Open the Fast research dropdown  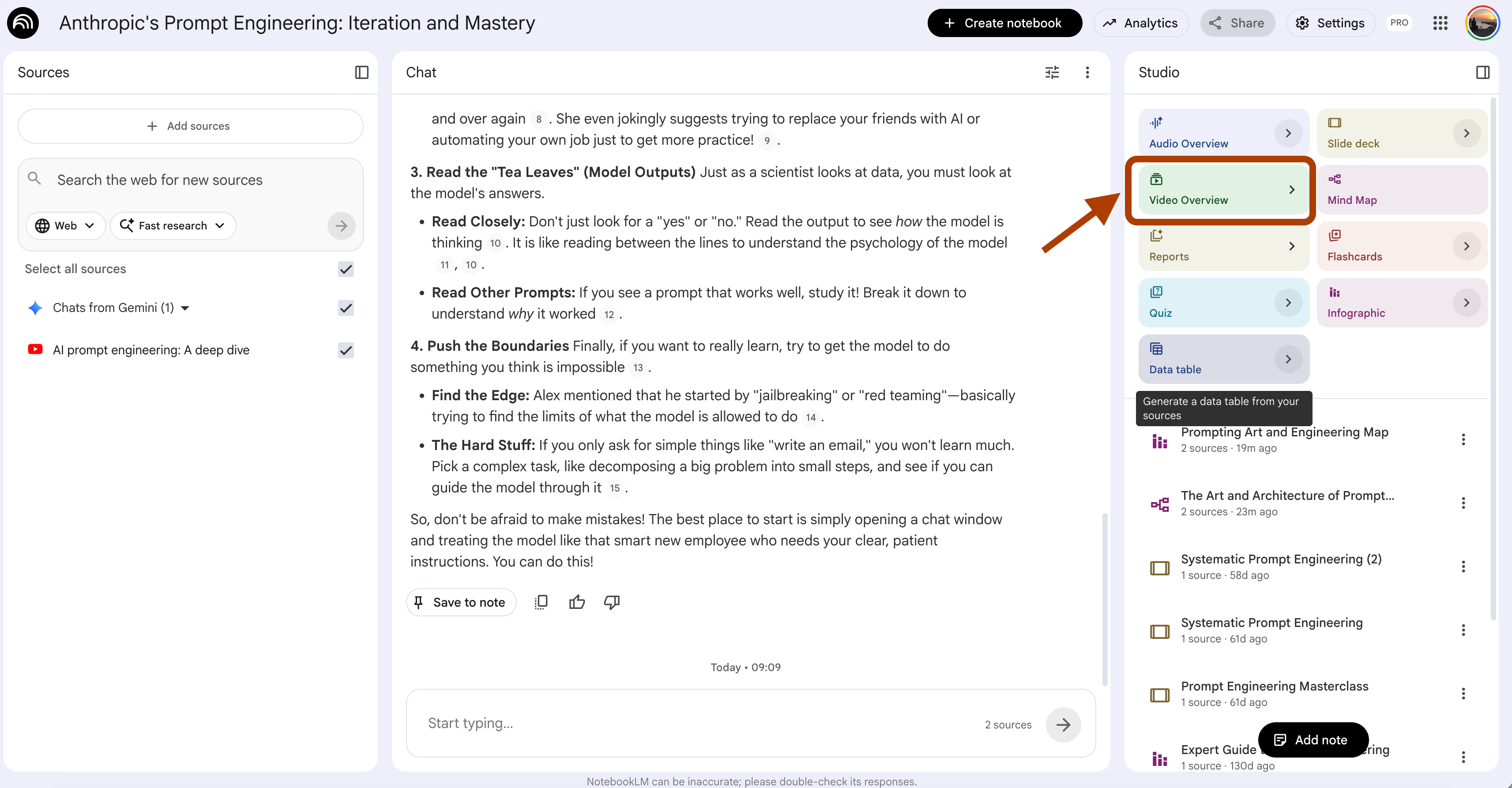[x=173, y=226]
